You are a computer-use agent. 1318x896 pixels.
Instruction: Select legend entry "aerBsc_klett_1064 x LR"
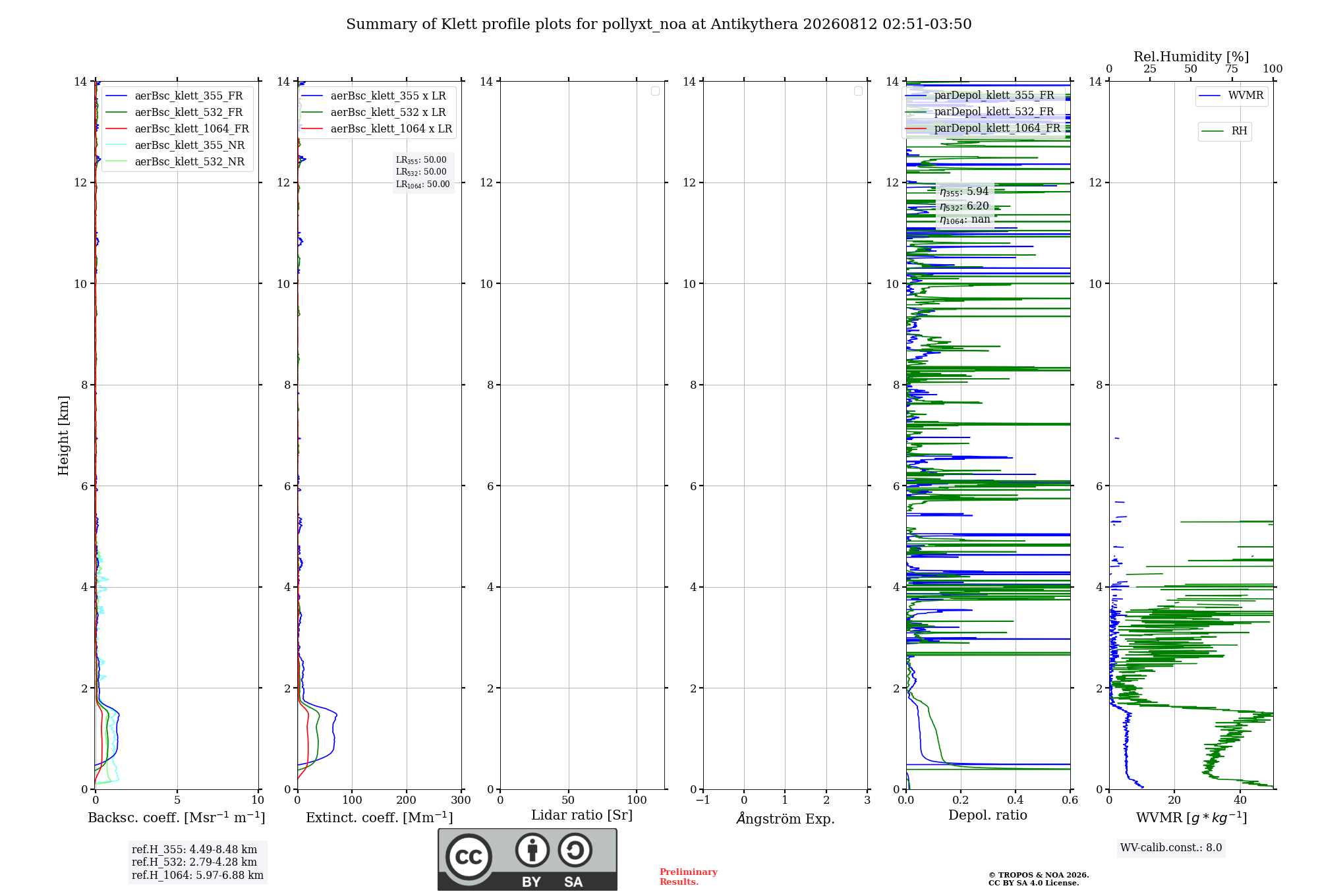coord(377,129)
